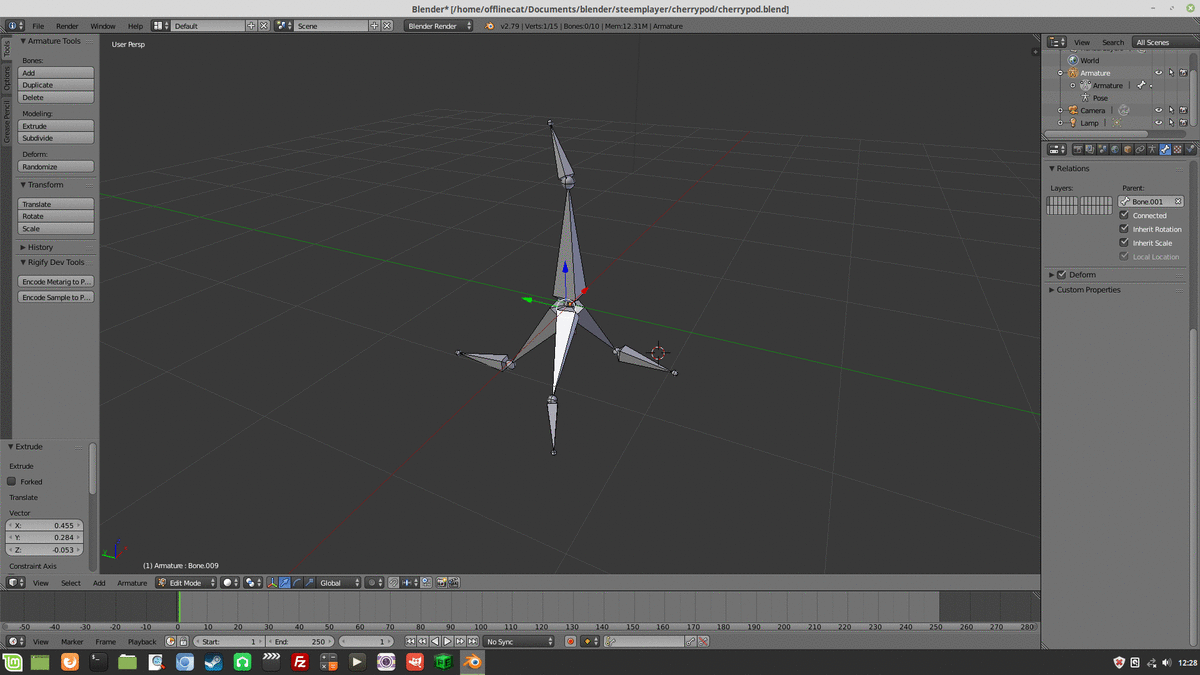This screenshot has height=675, width=1200.
Task: Toggle renderability camera icon for Lamp
Action: 1184,123
